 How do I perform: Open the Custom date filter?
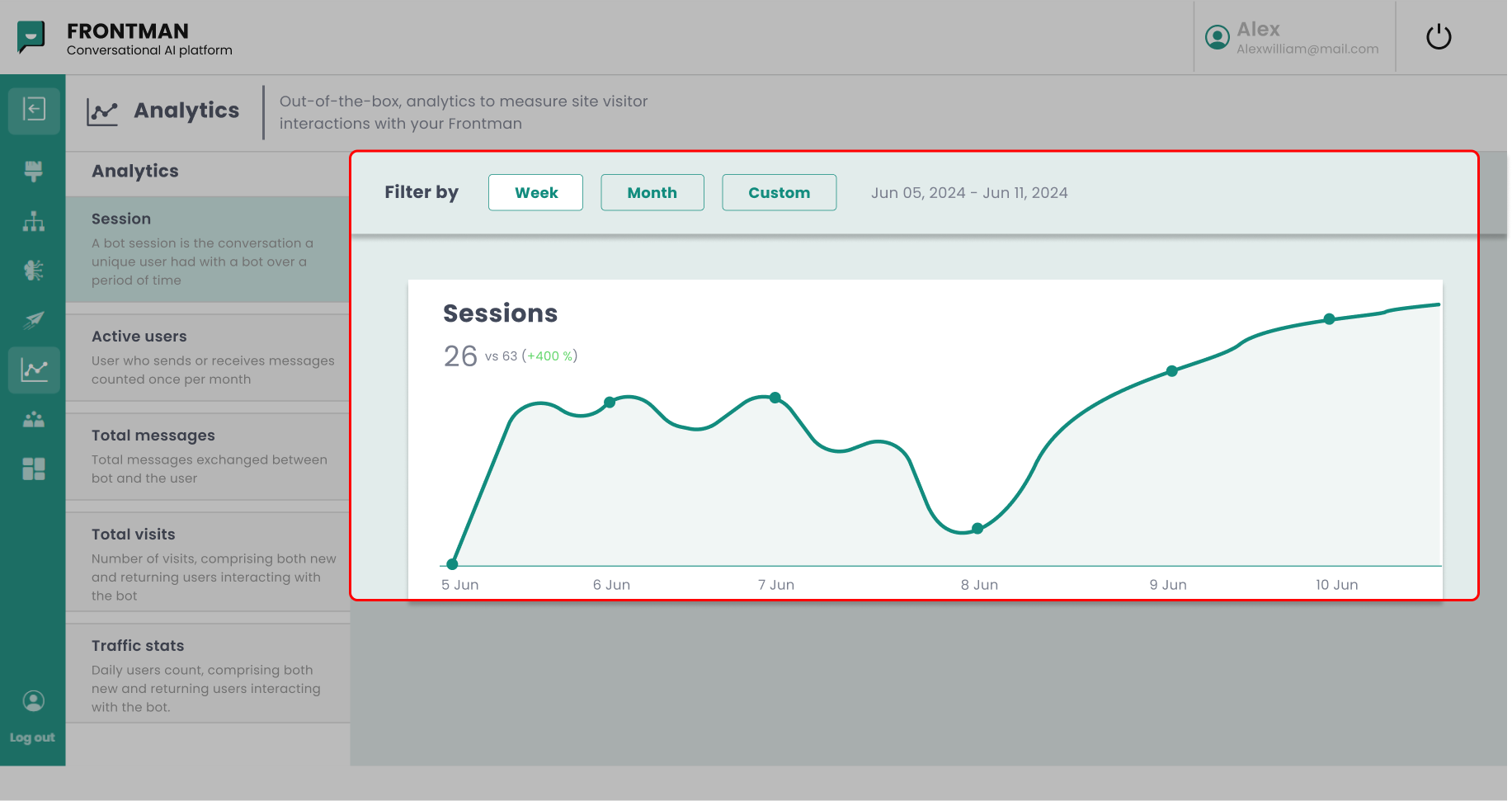click(x=779, y=192)
